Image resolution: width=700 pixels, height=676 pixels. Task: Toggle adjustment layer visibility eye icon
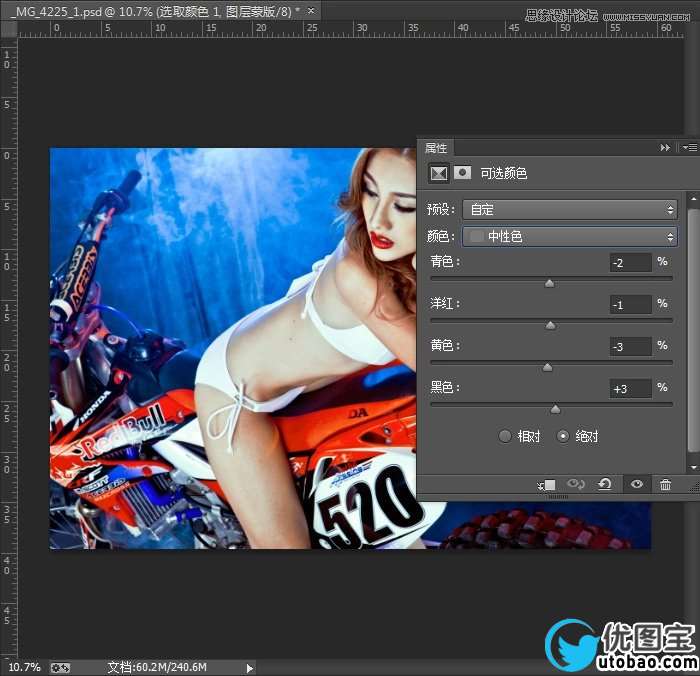point(637,484)
